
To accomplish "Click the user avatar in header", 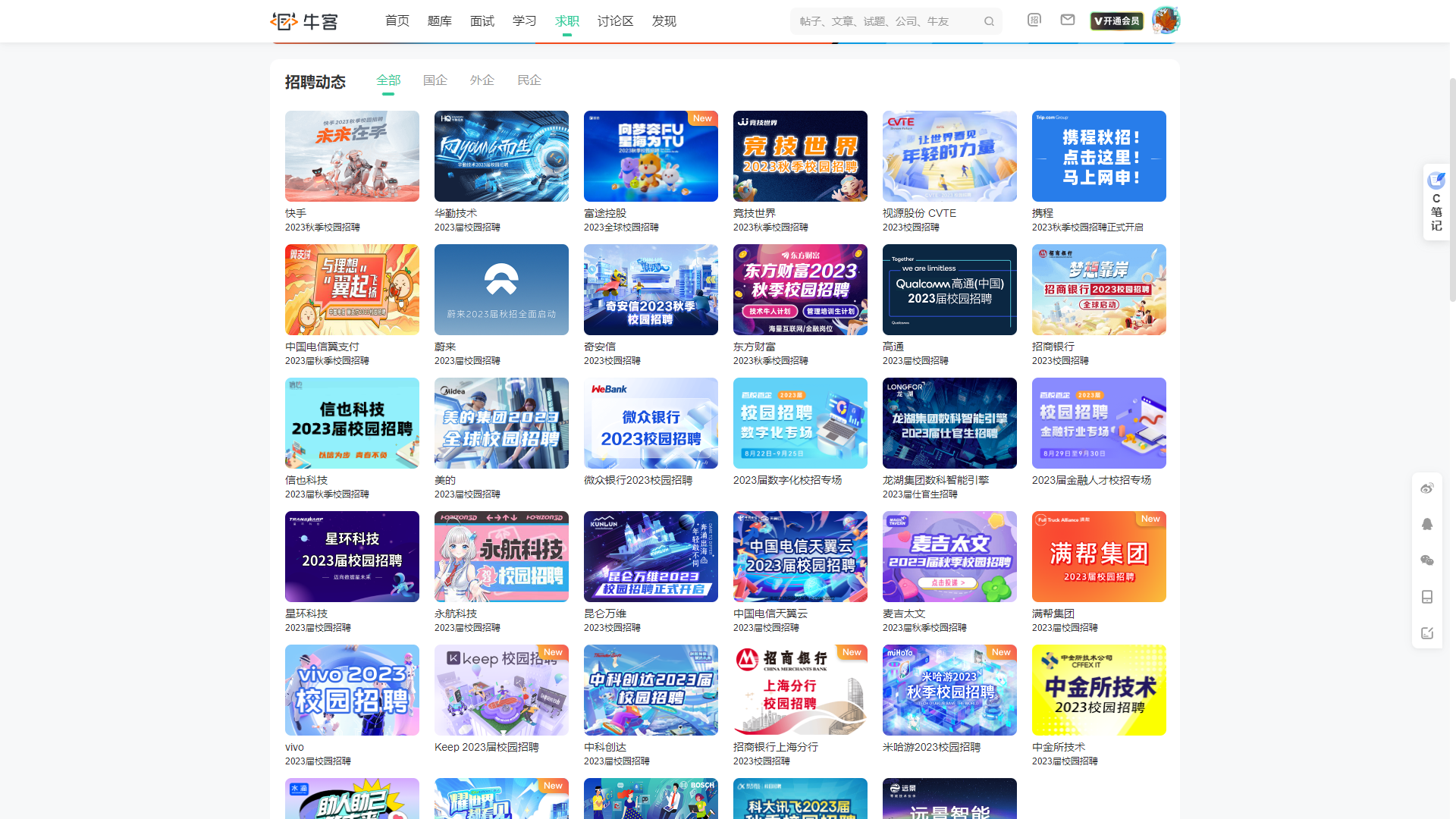I will [x=1166, y=20].
